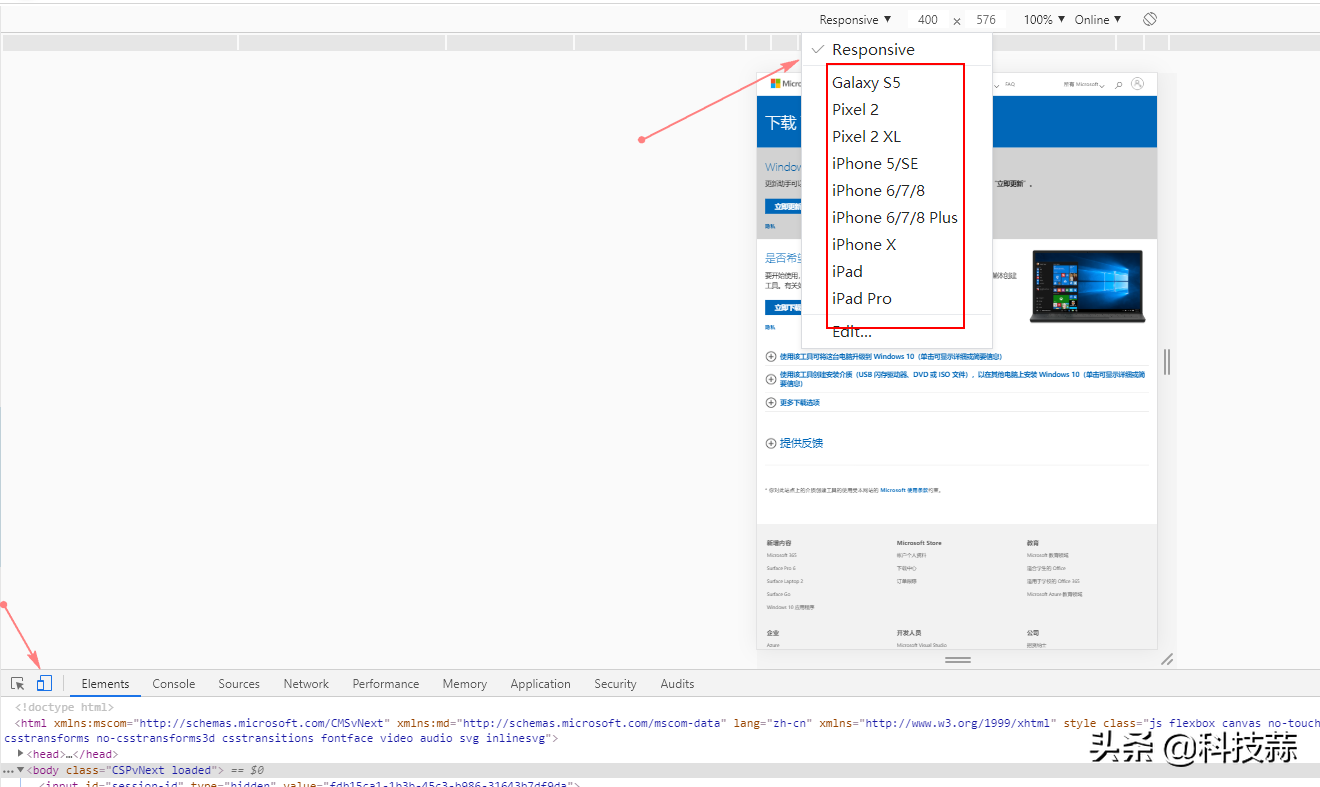Click the bottom-right corner resize grip

point(1166,659)
